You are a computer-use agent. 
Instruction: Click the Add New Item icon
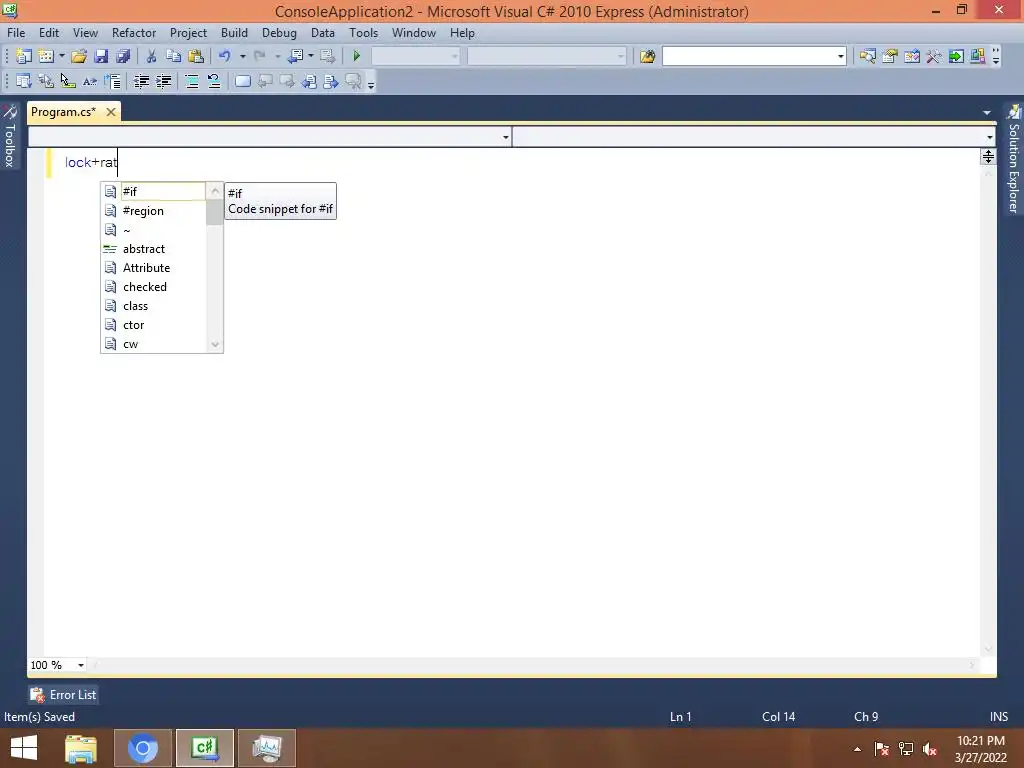[x=46, y=56]
